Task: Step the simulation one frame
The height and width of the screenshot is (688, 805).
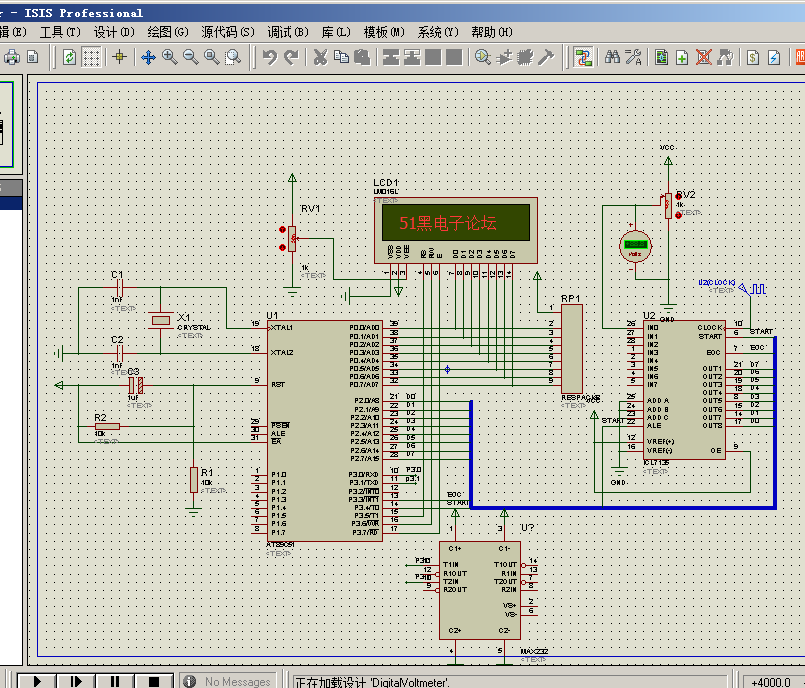Action: (75, 681)
